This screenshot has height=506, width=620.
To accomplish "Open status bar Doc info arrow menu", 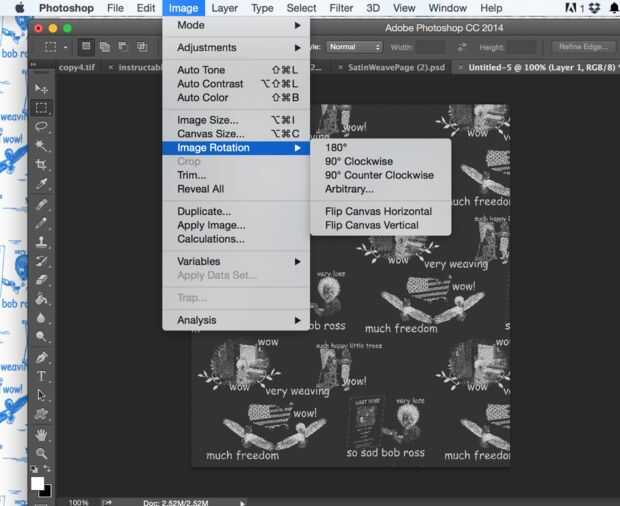I will pos(242,503).
